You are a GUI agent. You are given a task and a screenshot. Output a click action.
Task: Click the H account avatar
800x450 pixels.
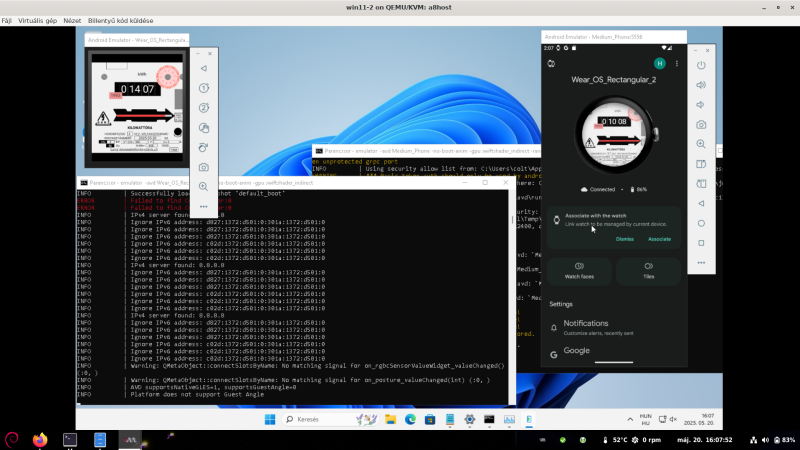pyautogui.click(x=659, y=64)
